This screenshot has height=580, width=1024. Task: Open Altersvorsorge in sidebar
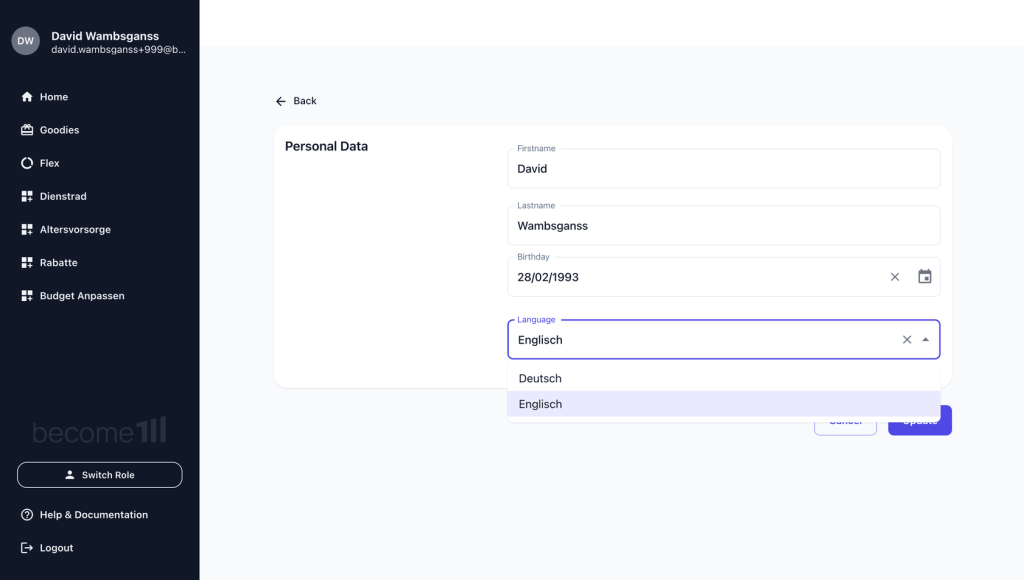75,229
